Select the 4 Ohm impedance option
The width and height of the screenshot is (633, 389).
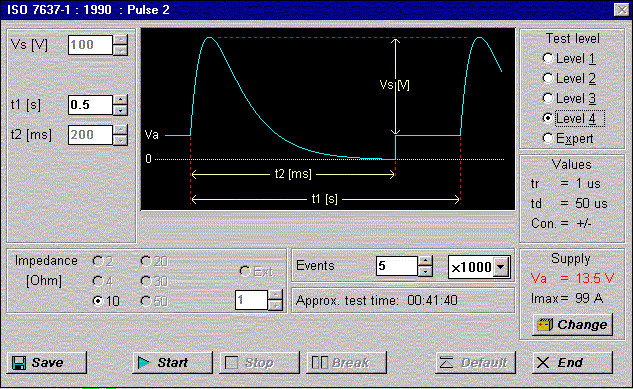[x=102, y=281]
